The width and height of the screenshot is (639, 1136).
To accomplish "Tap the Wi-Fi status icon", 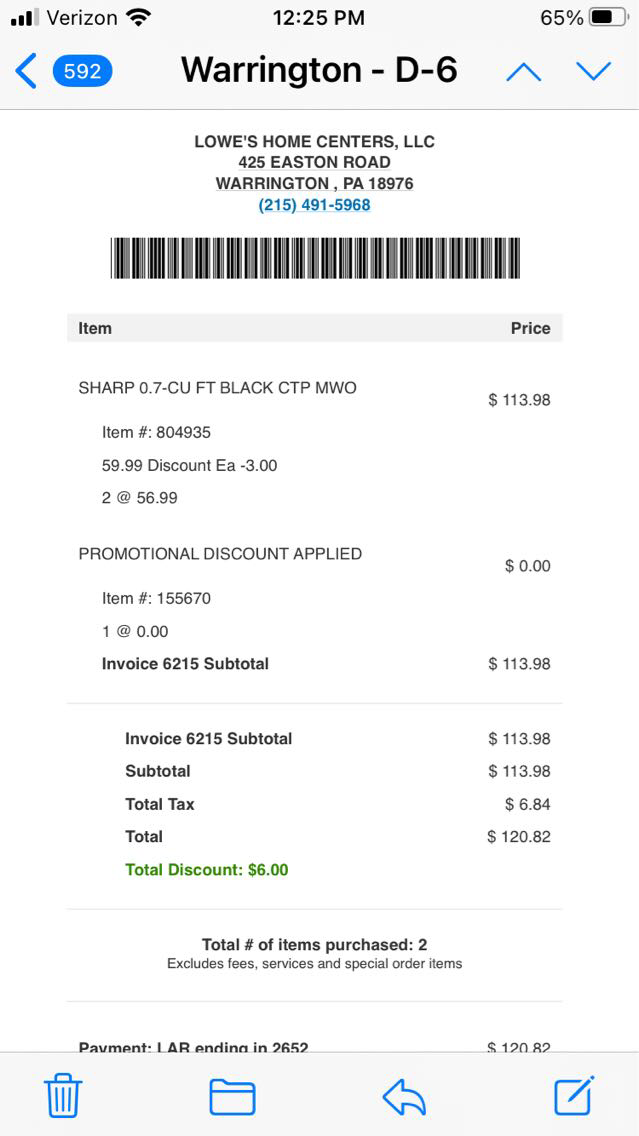I will [139, 17].
